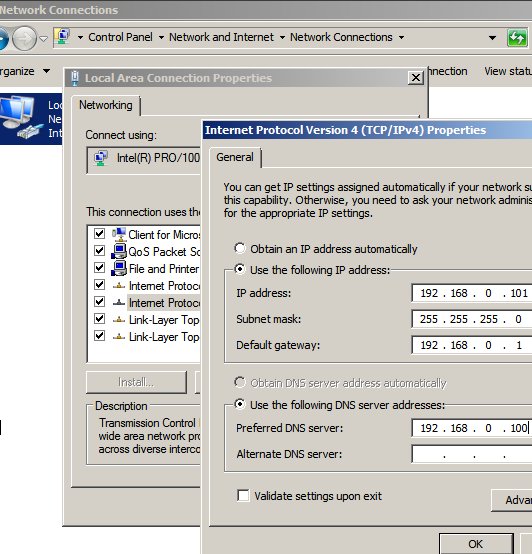
Task: Uncheck the first Internet Protocol item checkbox
Action: [100, 284]
